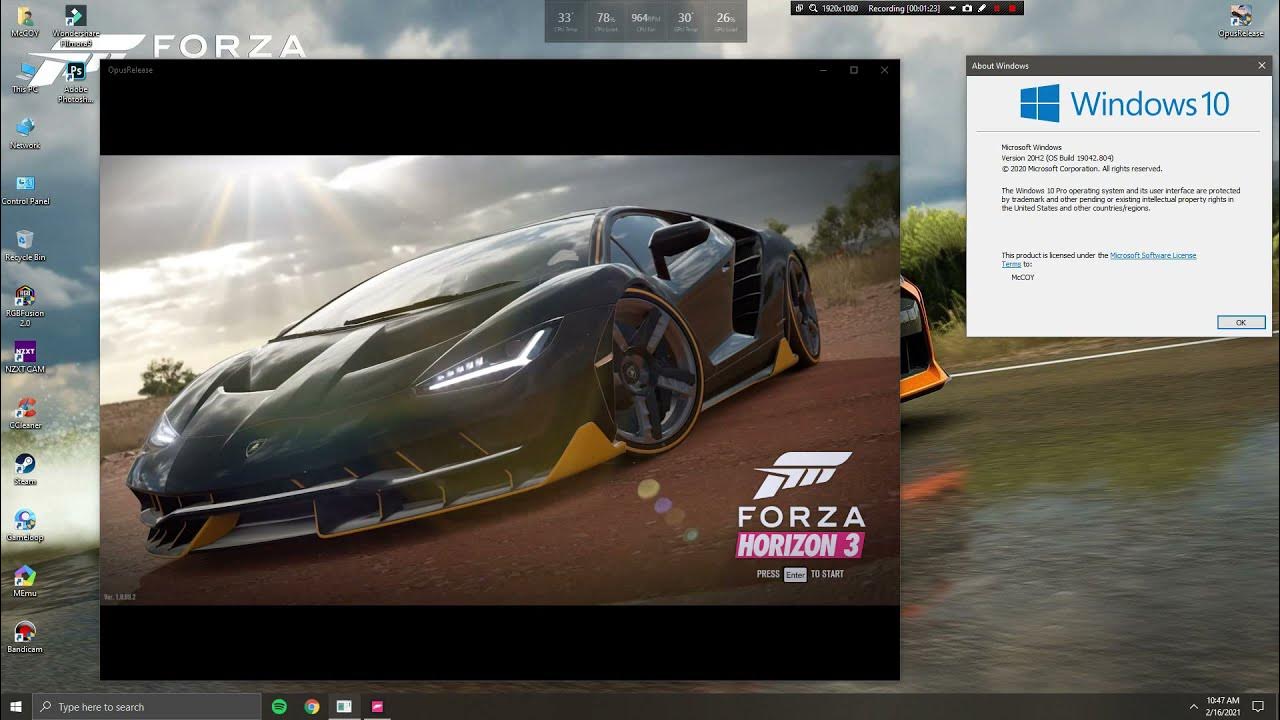Image resolution: width=1280 pixels, height=720 pixels.
Task: Maximize the OpusRelease game window
Action: pyautogui.click(x=854, y=70)
